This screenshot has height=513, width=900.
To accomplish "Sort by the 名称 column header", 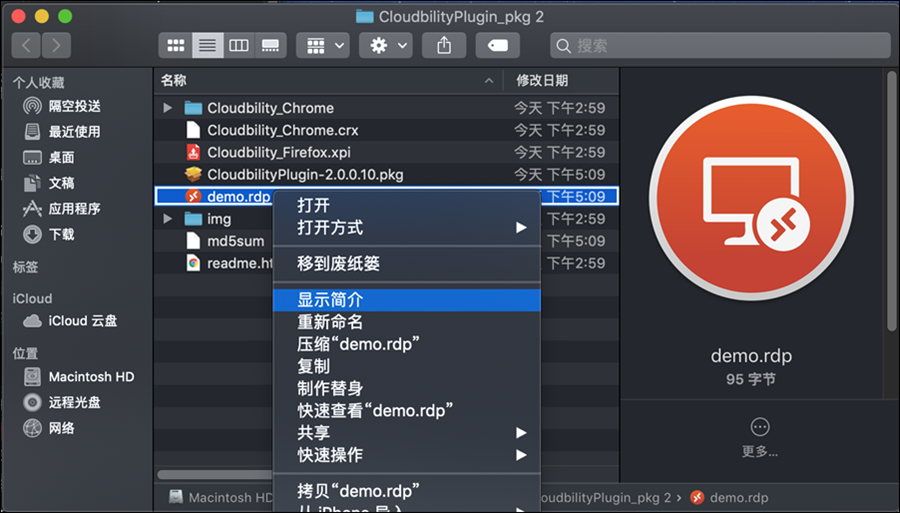I will (x=173, y=80).
